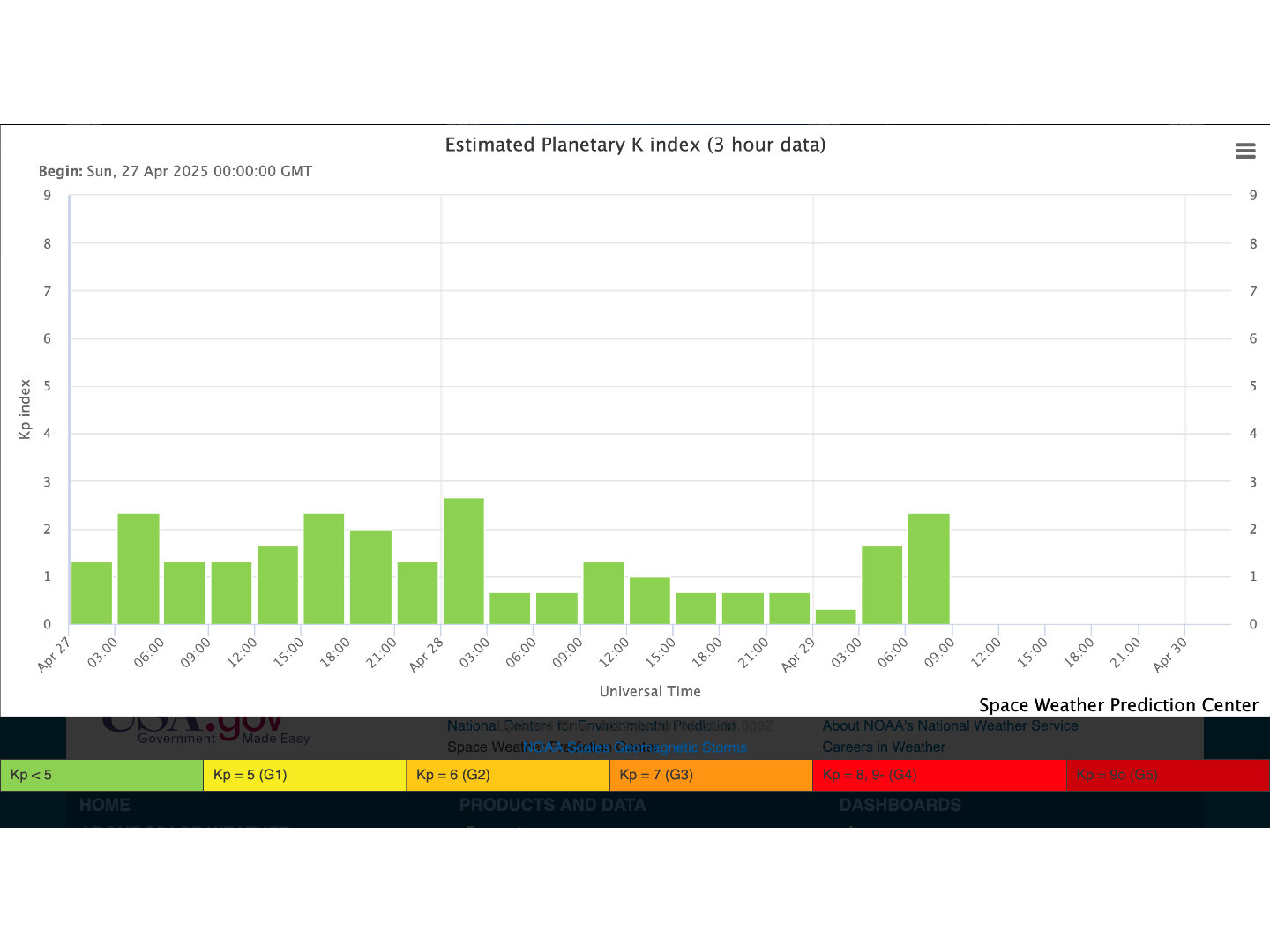Open the PRODUCTS AND DATA menu
The width and height of the screenshot is (1270, 952).
pyautogui.click(x=552, y=805)
